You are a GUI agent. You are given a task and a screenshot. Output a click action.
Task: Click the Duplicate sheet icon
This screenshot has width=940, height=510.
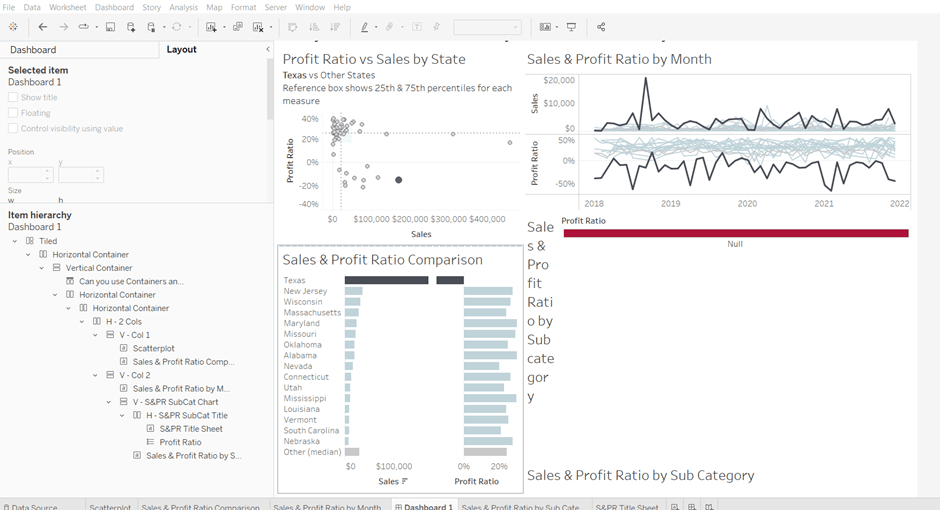(238, 27)
